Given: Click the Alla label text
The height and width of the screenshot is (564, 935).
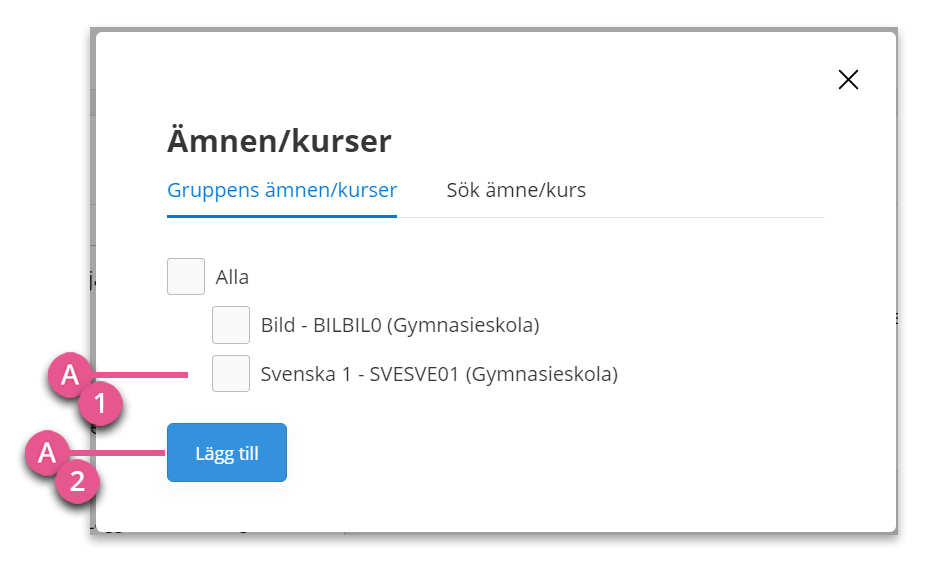Looking at the screenshot, I should point(232,277).
